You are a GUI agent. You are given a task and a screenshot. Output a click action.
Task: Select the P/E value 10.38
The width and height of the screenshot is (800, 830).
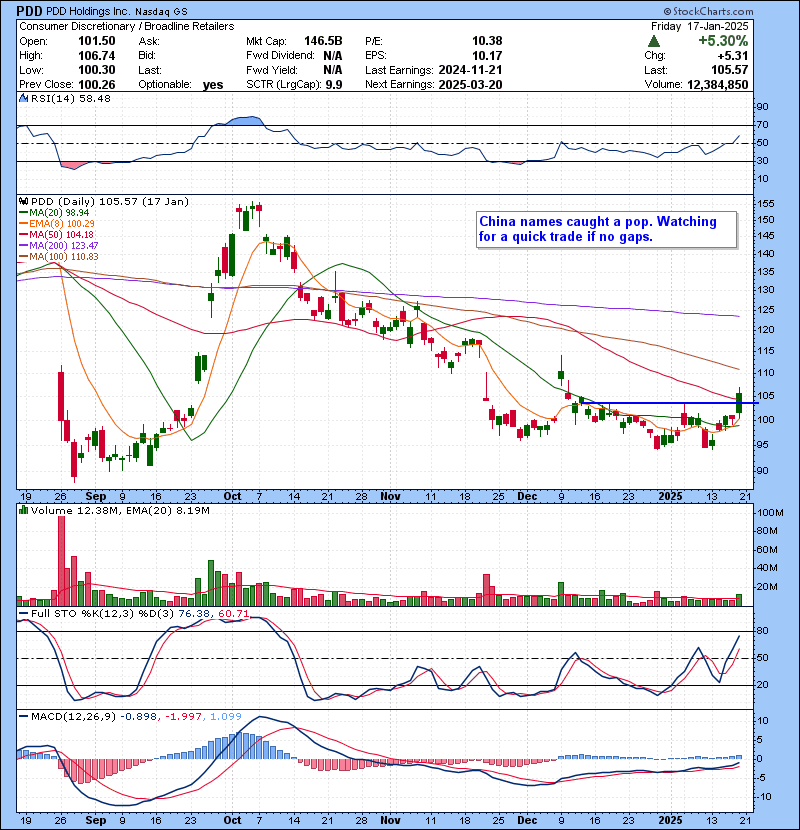click(x=487, y=41)
